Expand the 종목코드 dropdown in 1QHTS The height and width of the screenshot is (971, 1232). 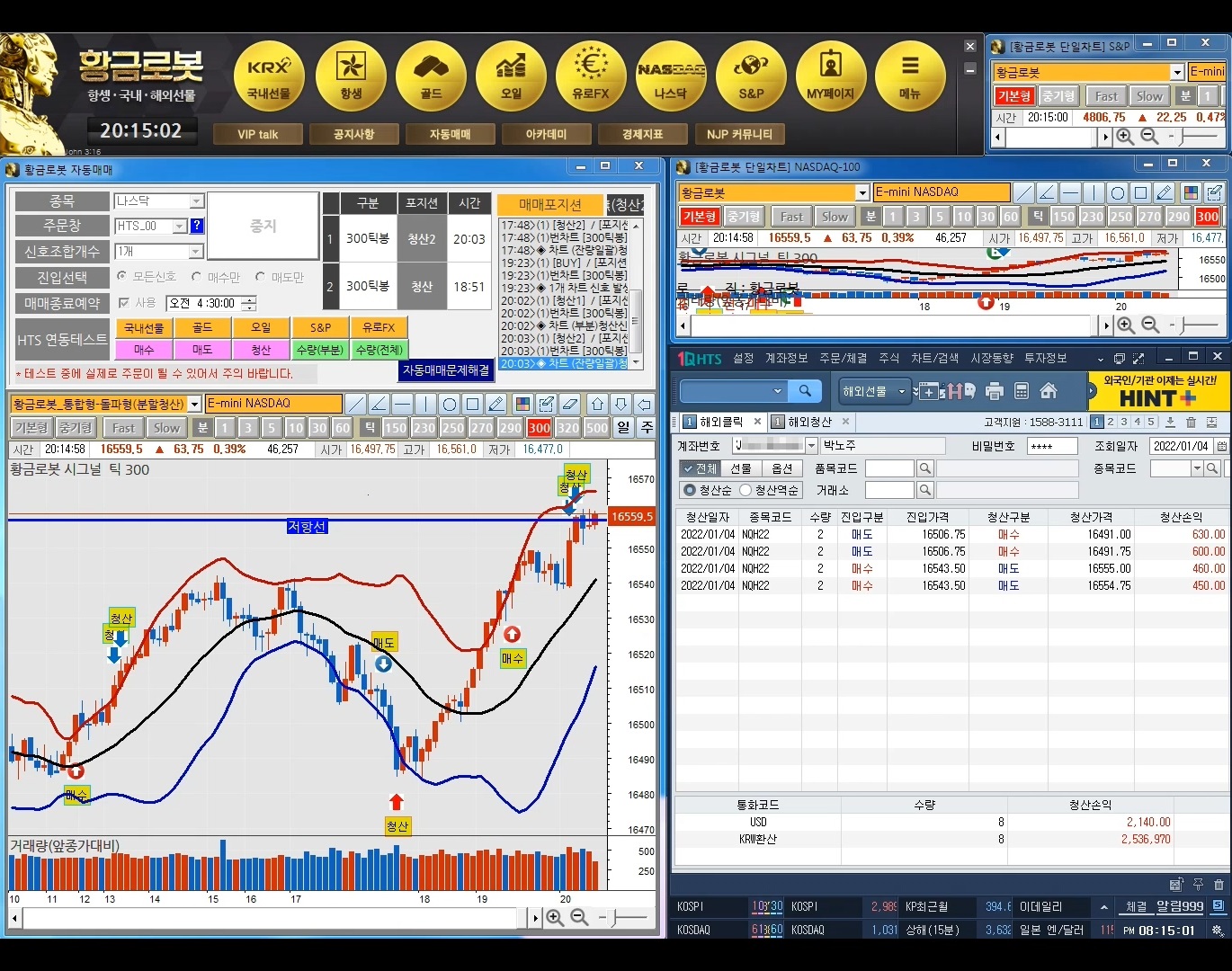click(x=1197, y=468)
